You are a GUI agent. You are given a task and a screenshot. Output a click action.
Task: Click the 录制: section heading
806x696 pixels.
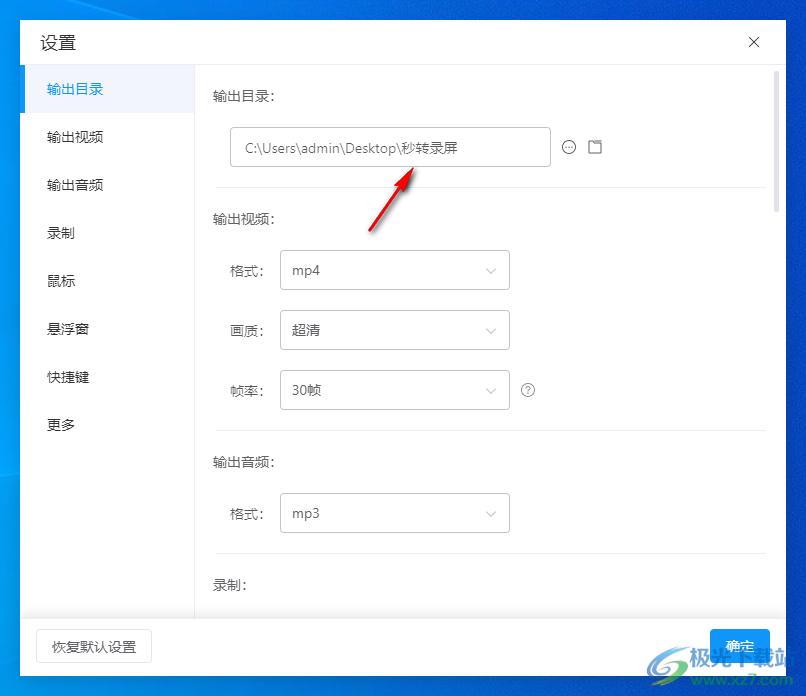[230, 585]
